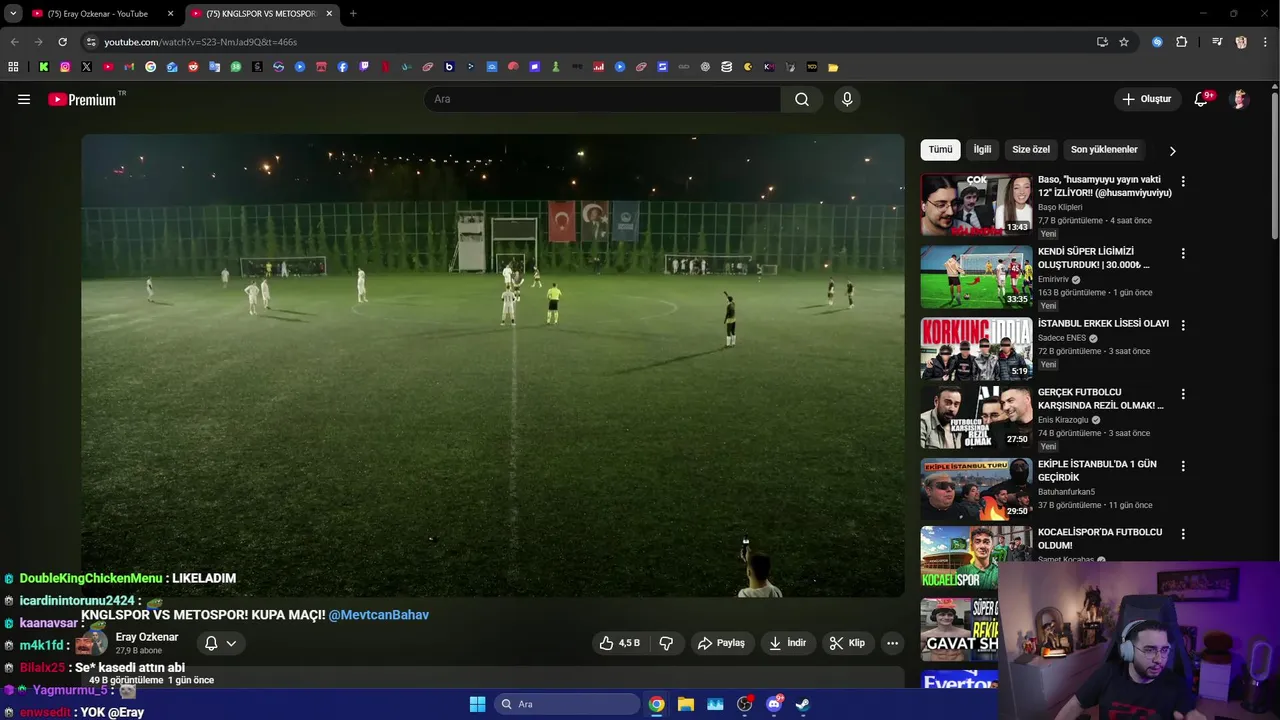Open the subscription notification bell dropdown
Screen dimensions: 1280x720
pyautogui.click(x=220, y=643)
